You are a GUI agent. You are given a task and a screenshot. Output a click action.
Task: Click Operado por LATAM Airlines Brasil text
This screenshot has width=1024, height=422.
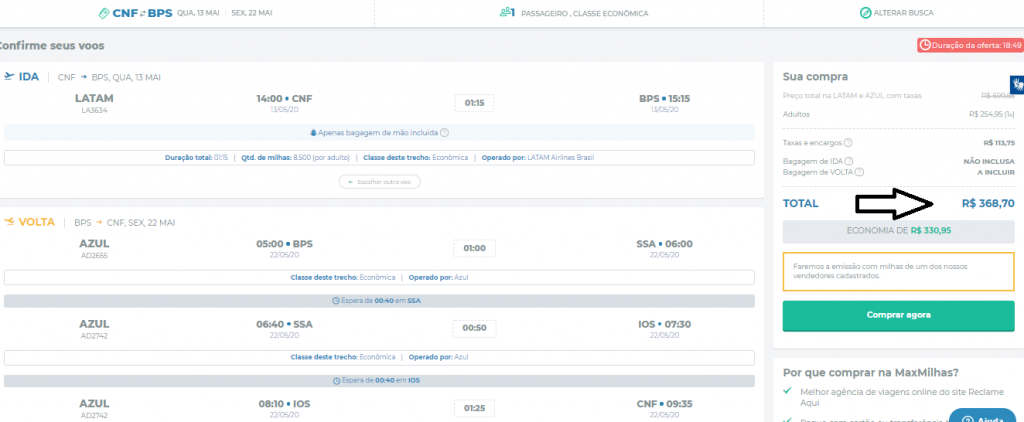538,157
